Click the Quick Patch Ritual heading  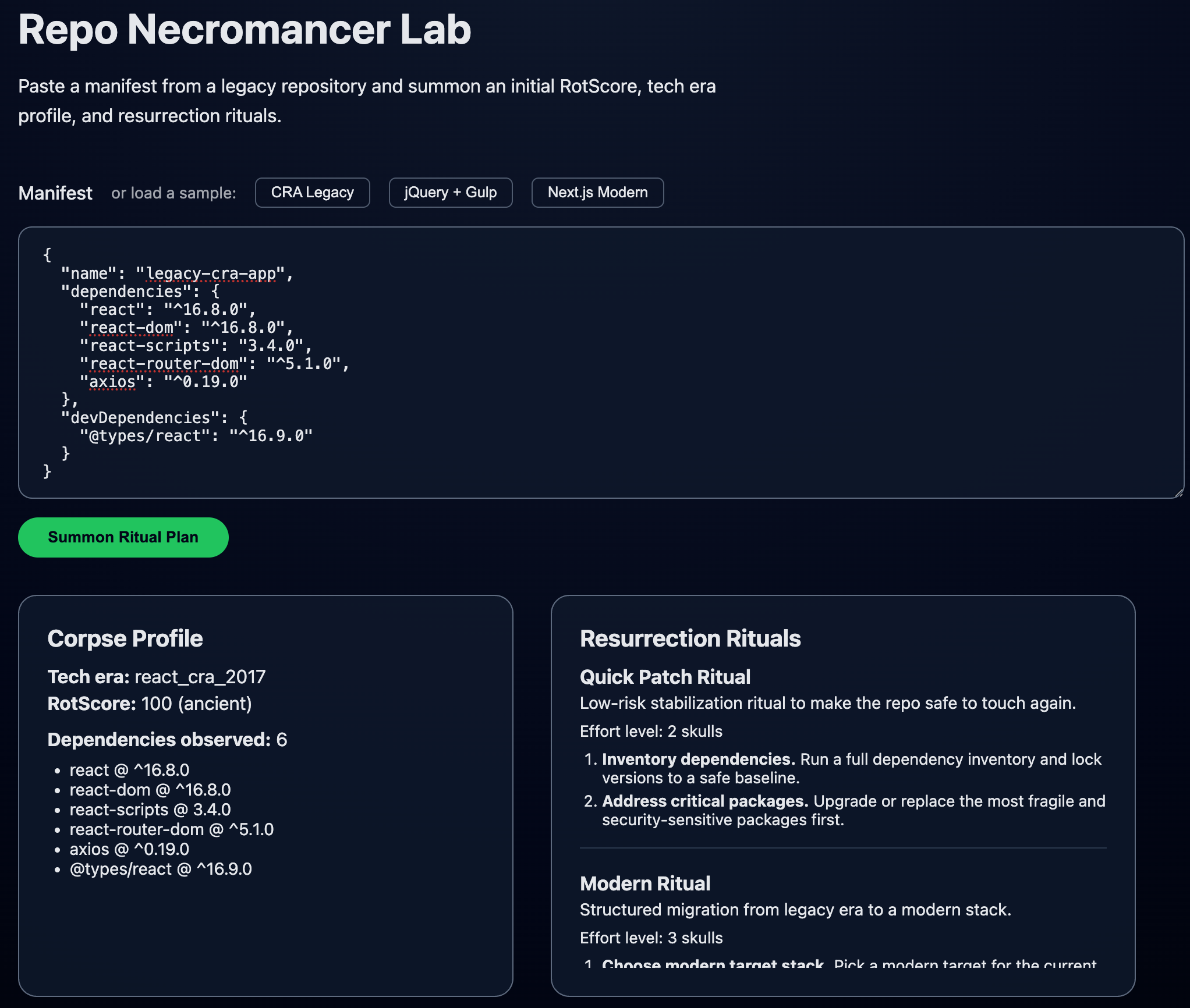(665, 677)
